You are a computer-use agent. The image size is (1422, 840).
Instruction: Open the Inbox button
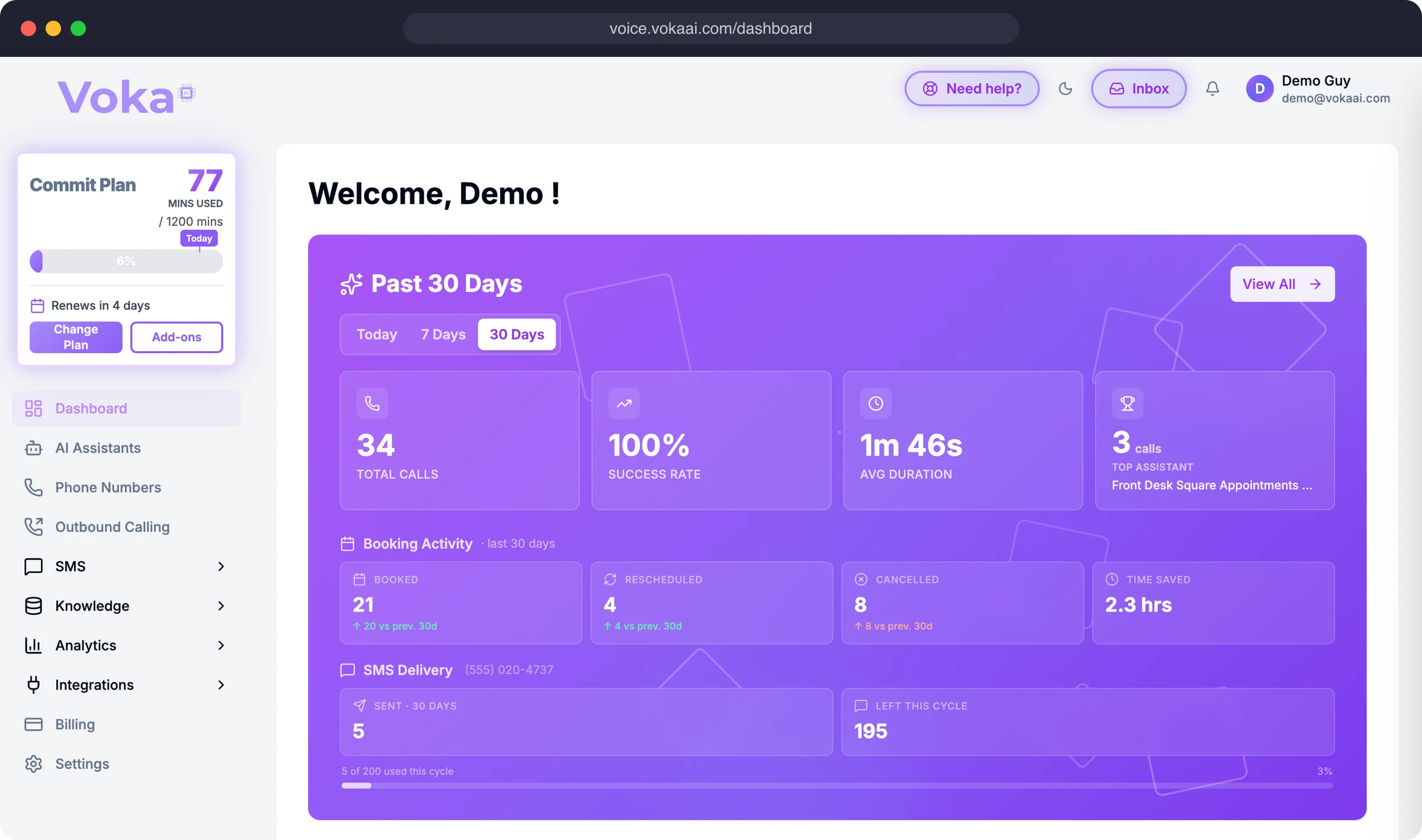1139,89
